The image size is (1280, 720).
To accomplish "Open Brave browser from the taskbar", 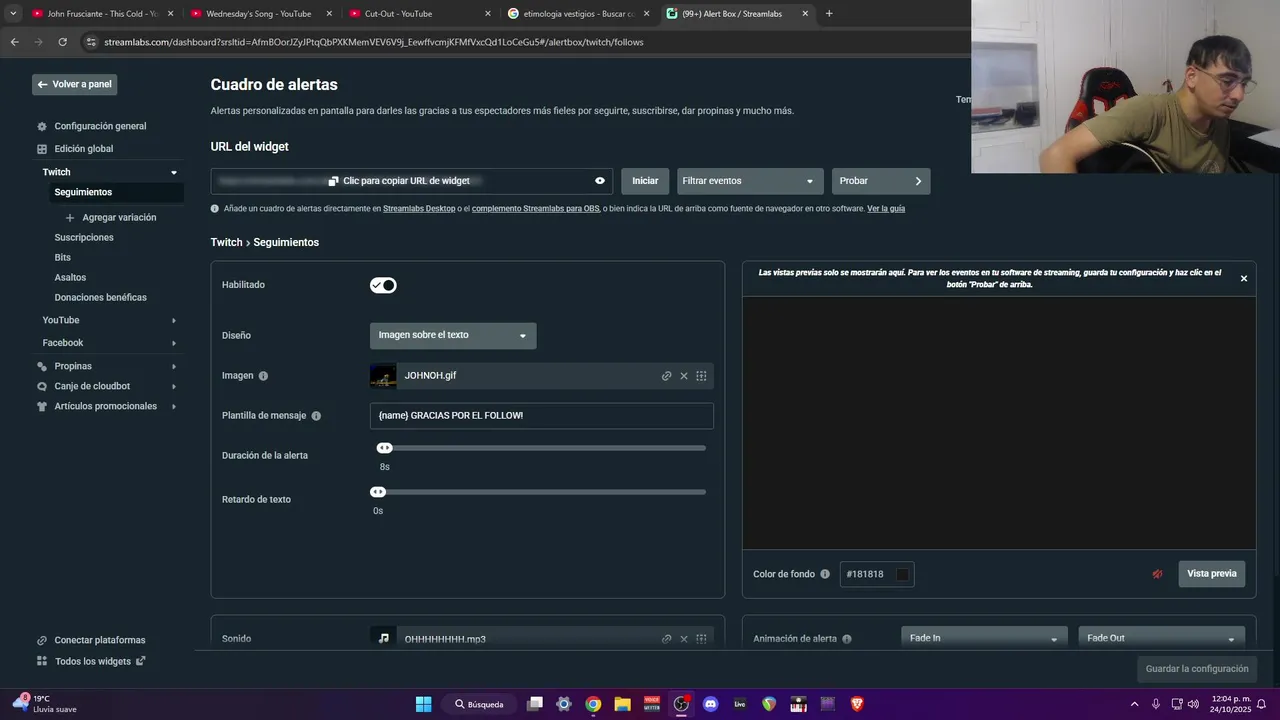I will click(x=857, y=704).
